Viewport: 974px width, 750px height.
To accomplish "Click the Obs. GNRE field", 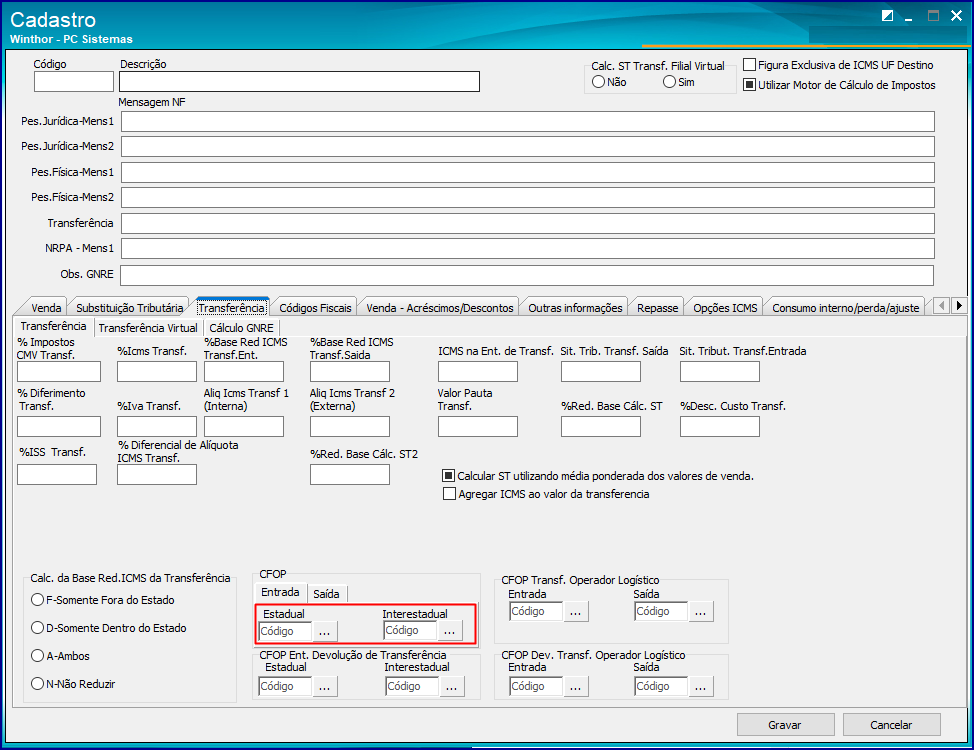I will click(x=527, y=275).
